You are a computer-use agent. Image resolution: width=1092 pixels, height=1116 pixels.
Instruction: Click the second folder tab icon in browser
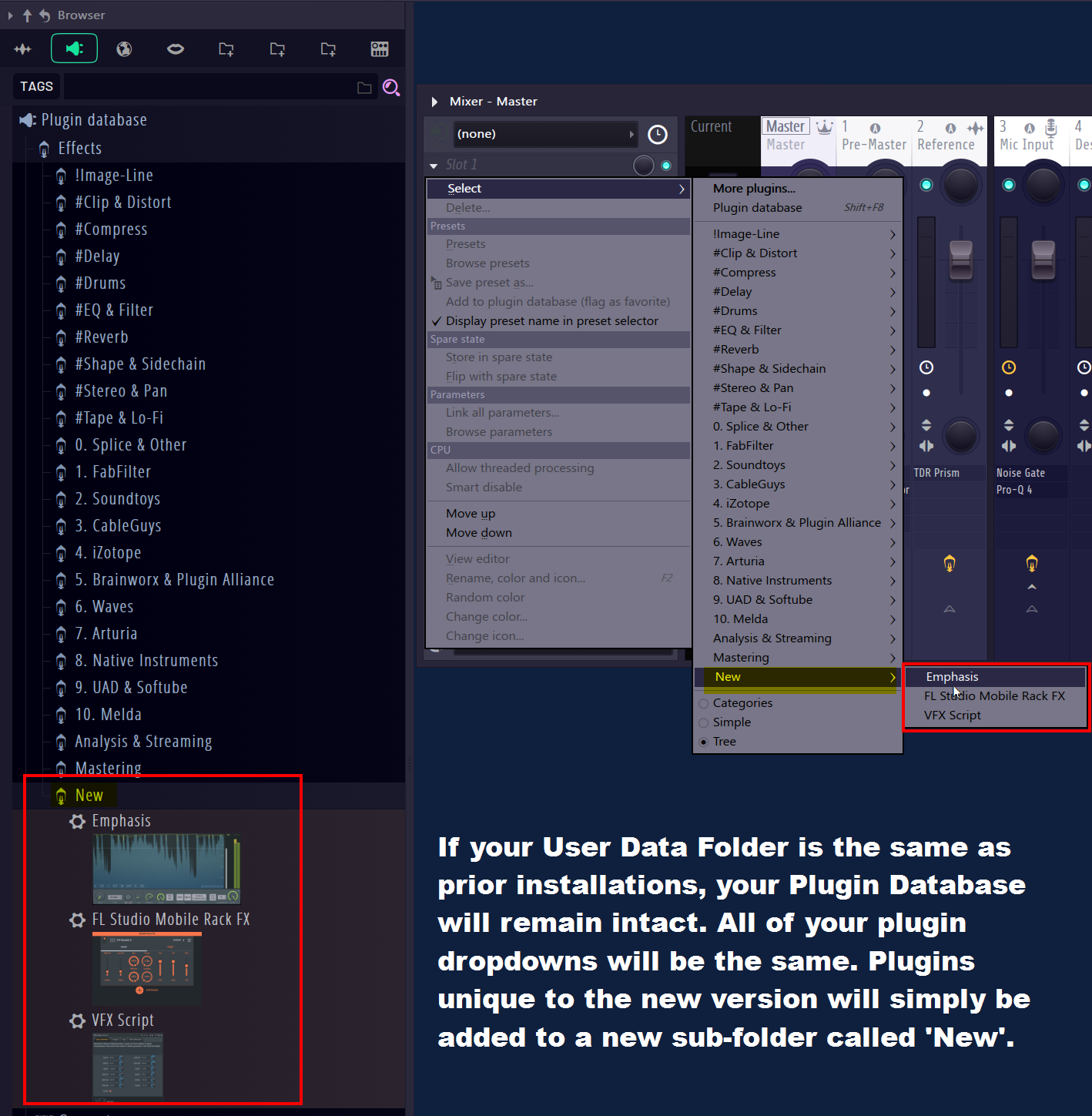[x=277, y=49]
